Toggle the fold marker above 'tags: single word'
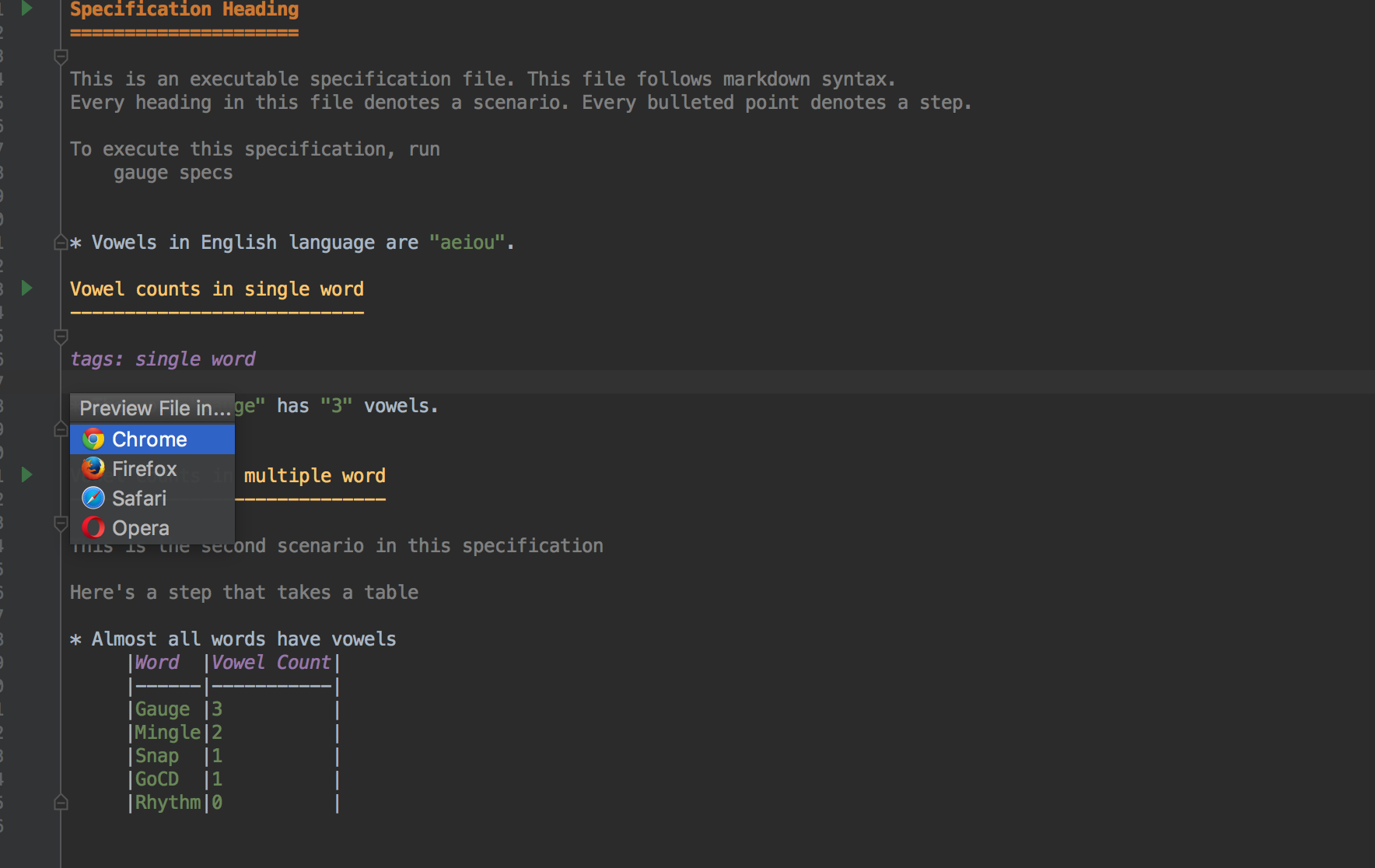Image resolution: width=1375 pixels, height=868 pixels. [x=61, y=336]
